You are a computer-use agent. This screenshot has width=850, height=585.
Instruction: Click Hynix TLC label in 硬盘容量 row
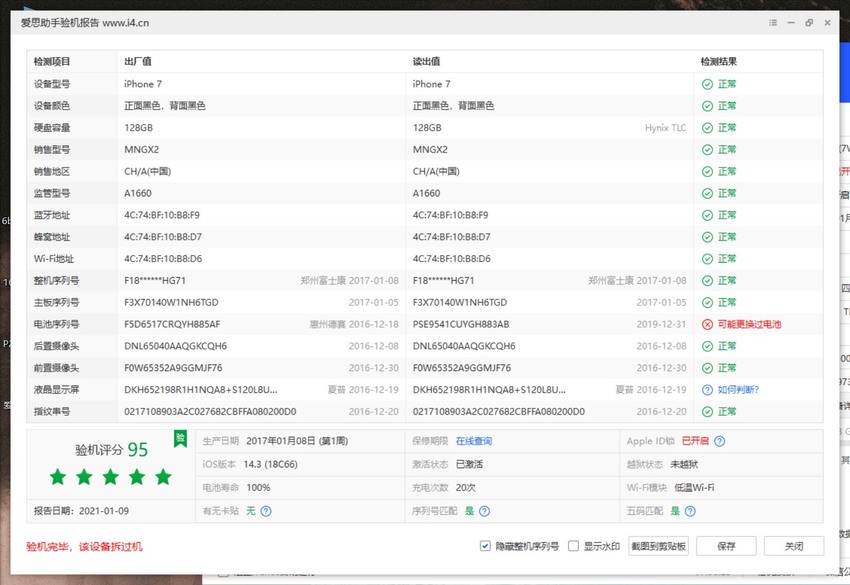coord(665,128)
